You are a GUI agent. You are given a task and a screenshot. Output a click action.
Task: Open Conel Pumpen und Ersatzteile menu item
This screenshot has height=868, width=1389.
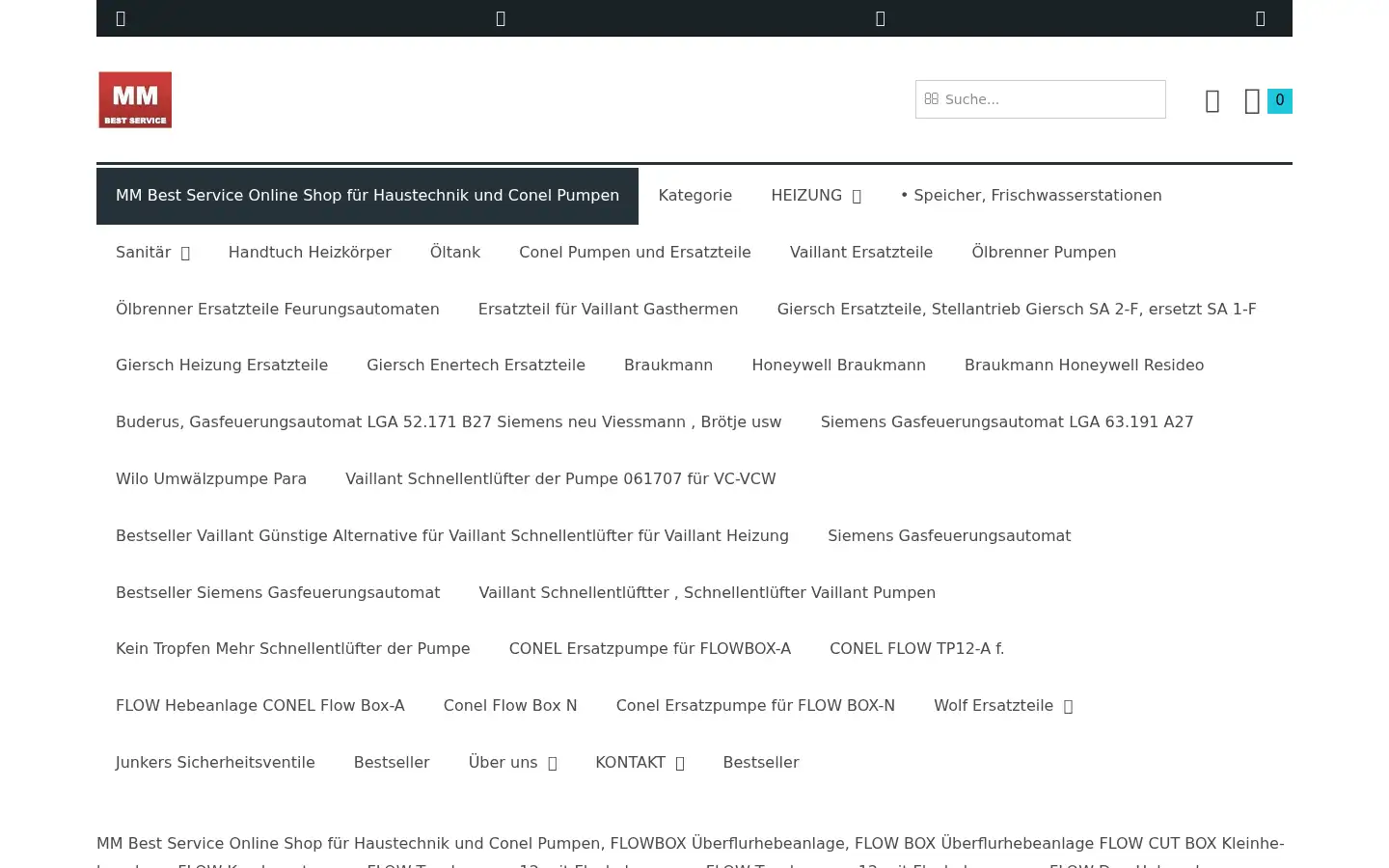[635, 253]
